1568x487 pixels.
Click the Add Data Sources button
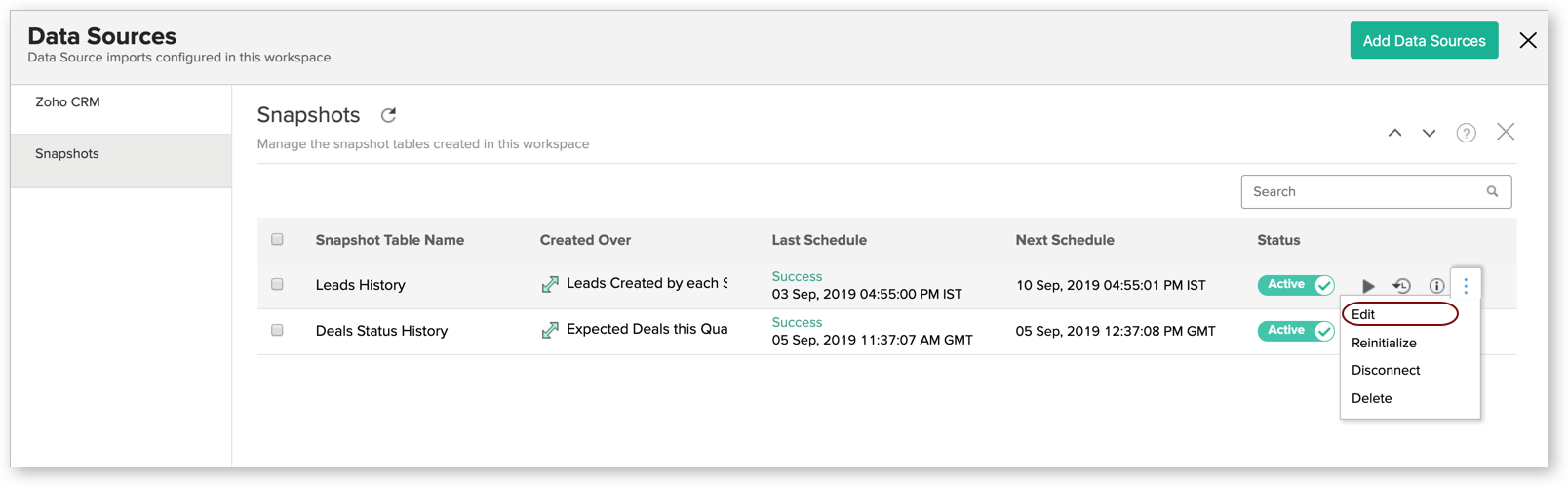click(1424, 41)
